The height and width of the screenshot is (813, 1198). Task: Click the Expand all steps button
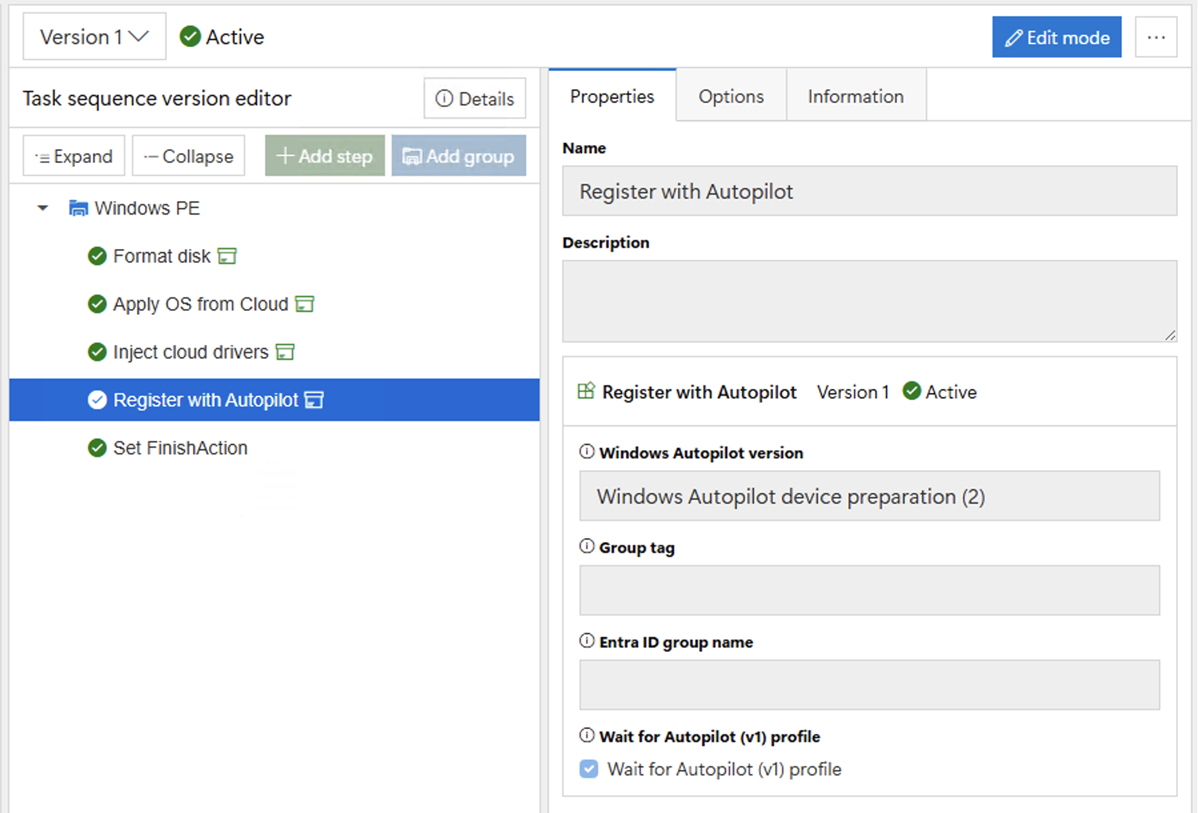pyautogui.click(x=74, y=156)
